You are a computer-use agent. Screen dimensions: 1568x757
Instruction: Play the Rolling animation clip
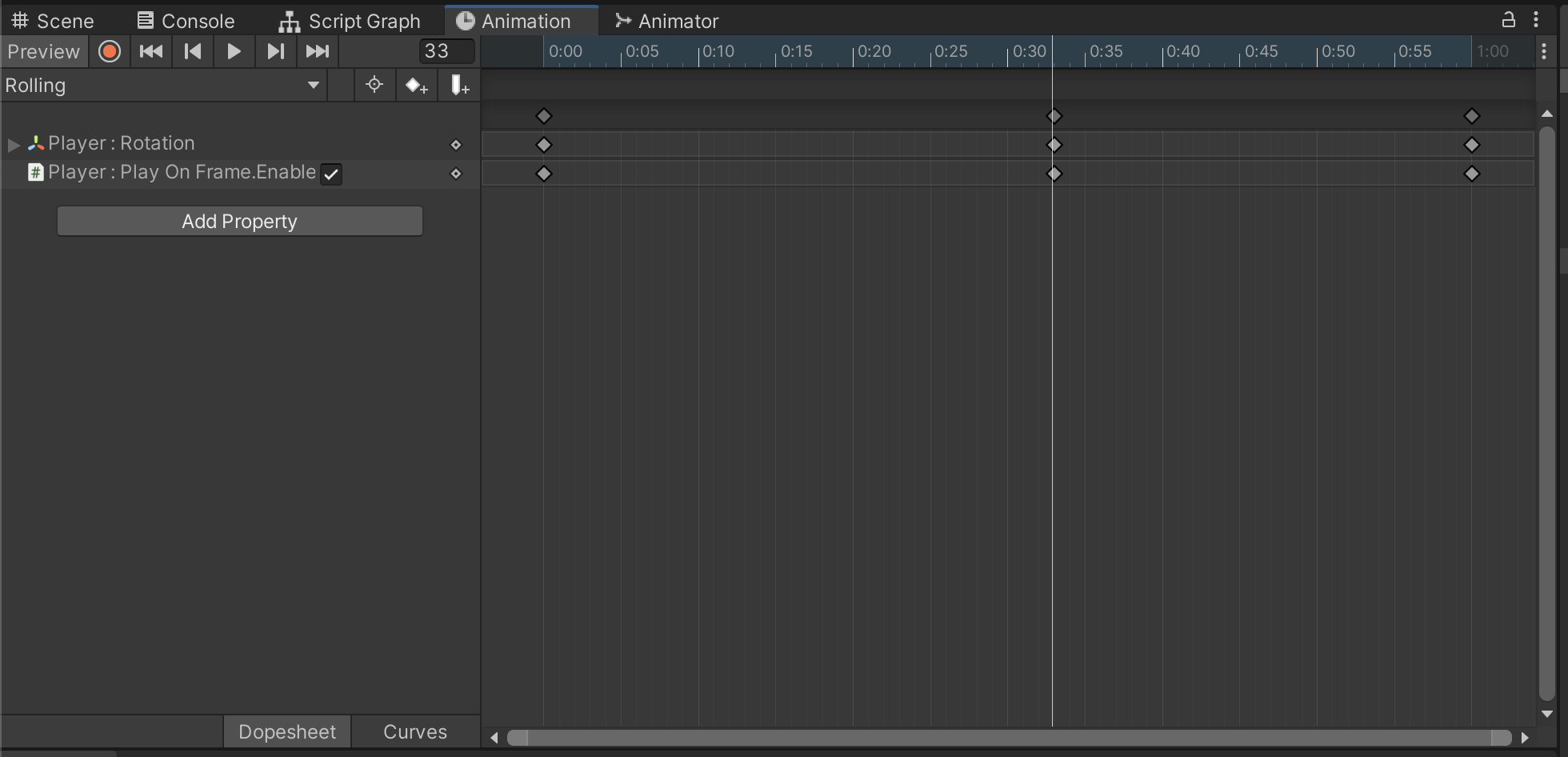point(234,51)
